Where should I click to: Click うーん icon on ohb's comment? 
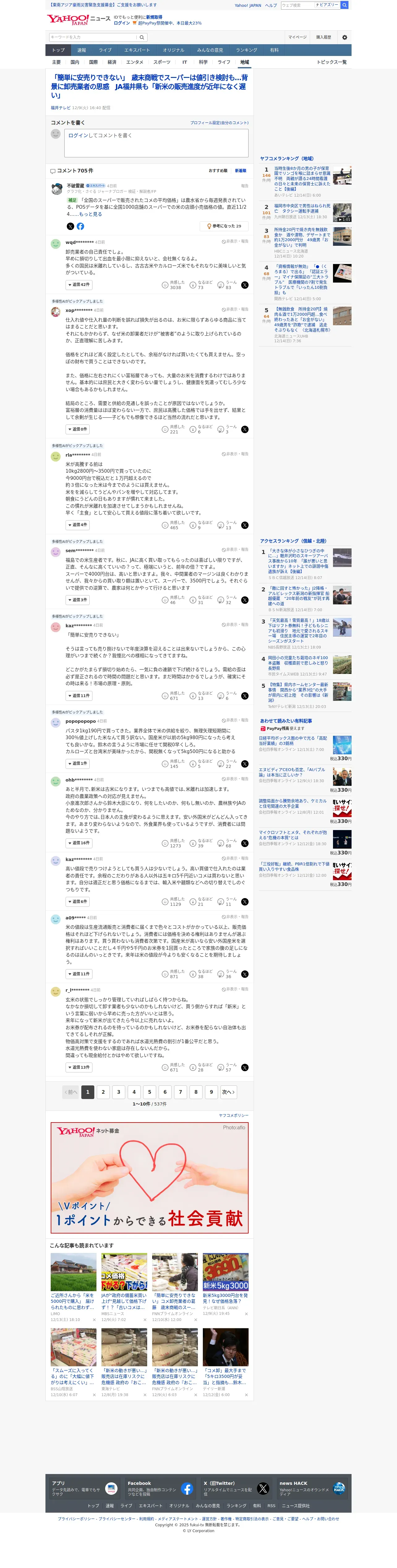[x=221, y=843]
